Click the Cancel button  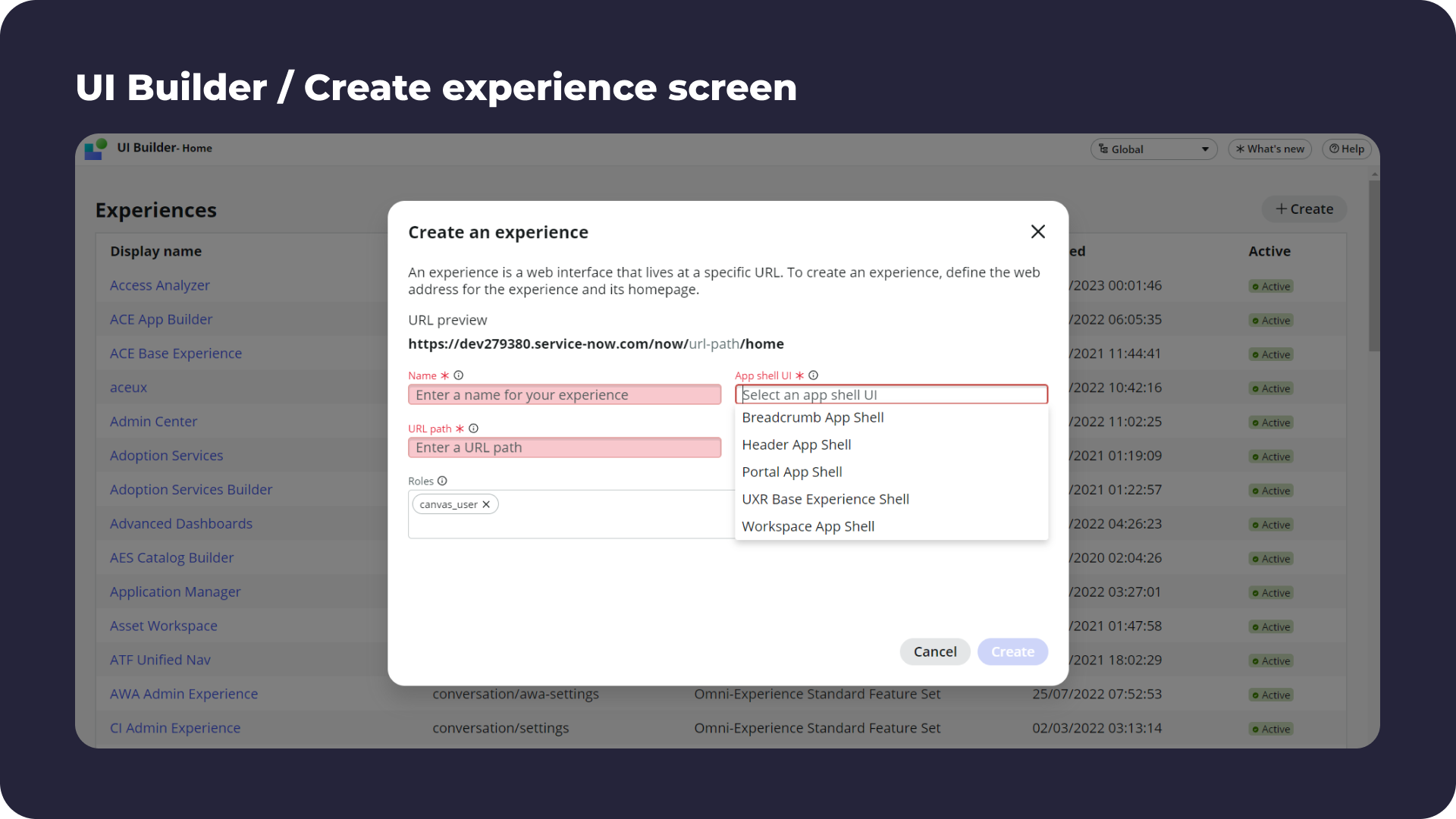pyautogui.click(x=935, y=651)
